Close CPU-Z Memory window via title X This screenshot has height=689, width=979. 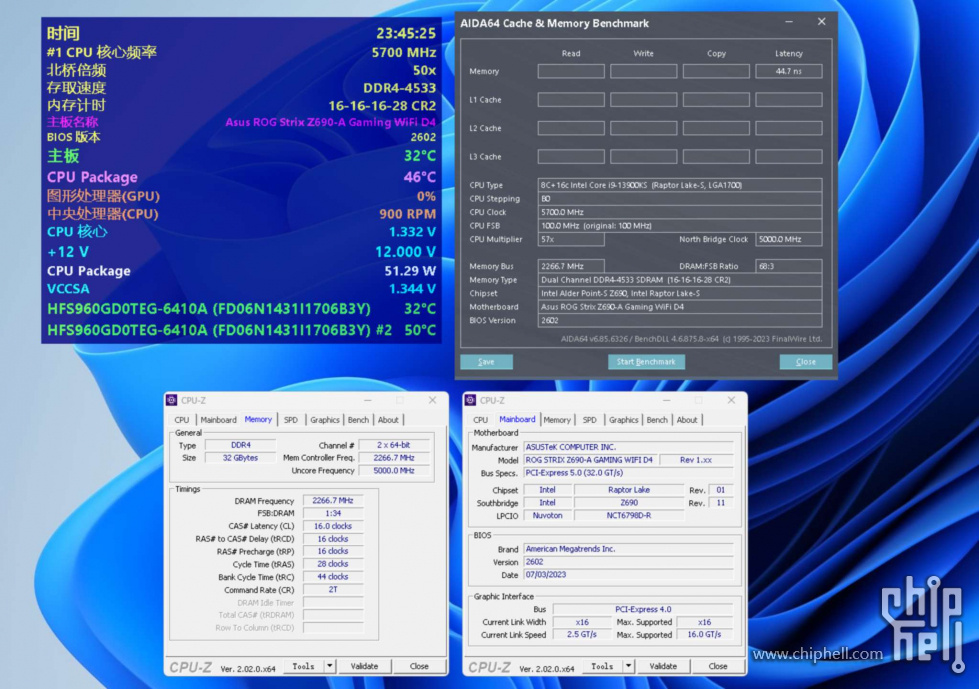(x=432, y=400)
